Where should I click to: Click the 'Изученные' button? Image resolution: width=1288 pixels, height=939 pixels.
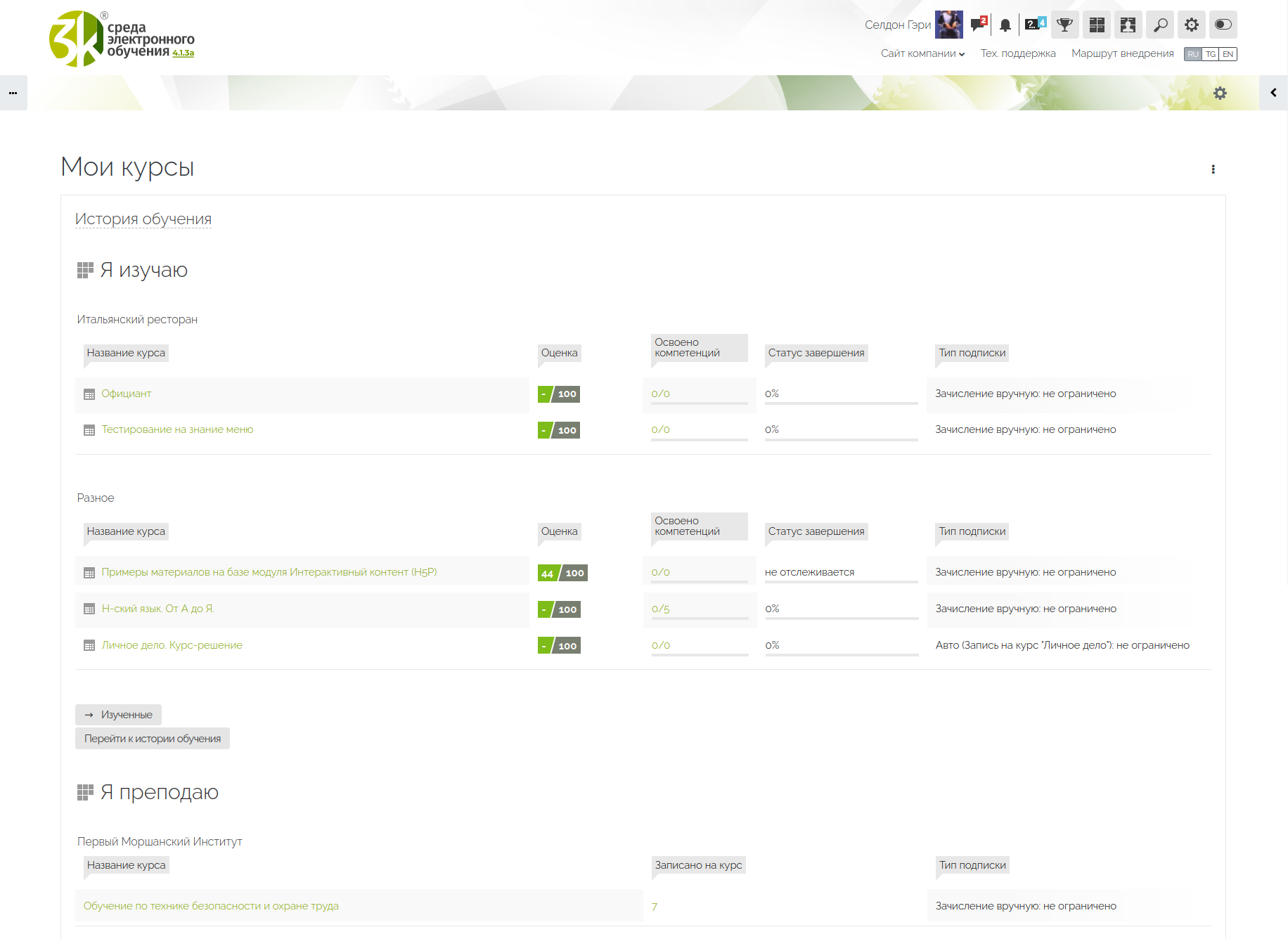pos(119,715)
